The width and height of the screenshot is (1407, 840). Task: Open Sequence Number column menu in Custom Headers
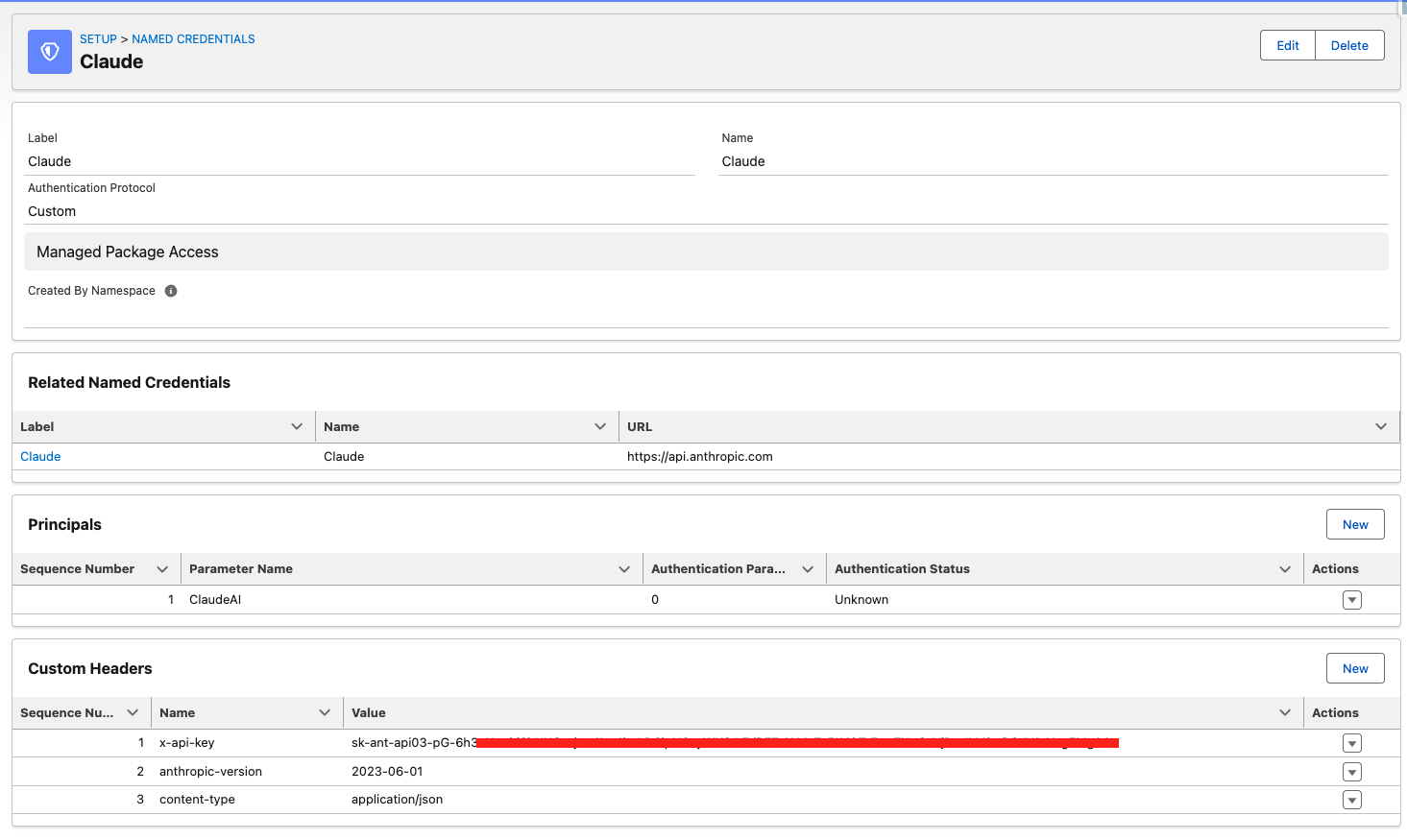click(x=133, y=712)
